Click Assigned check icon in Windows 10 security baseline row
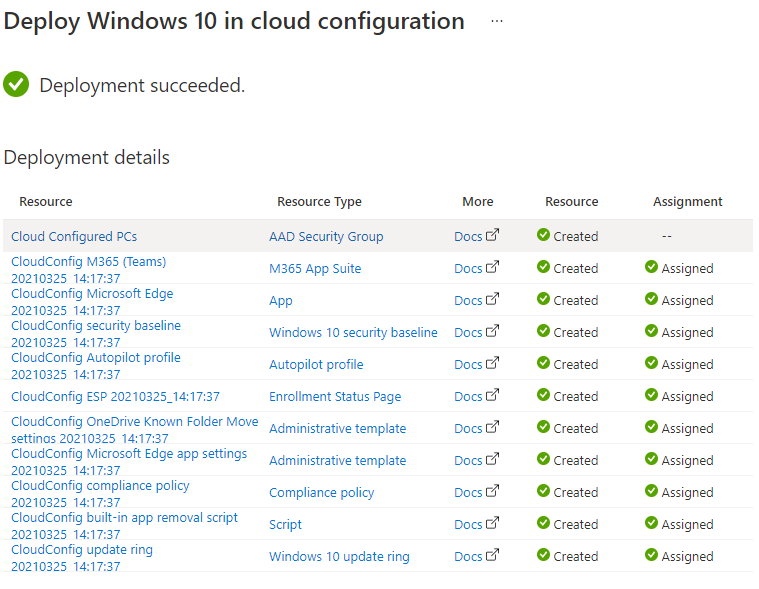This screenshot has width=759, height=589. click(651, 331)
